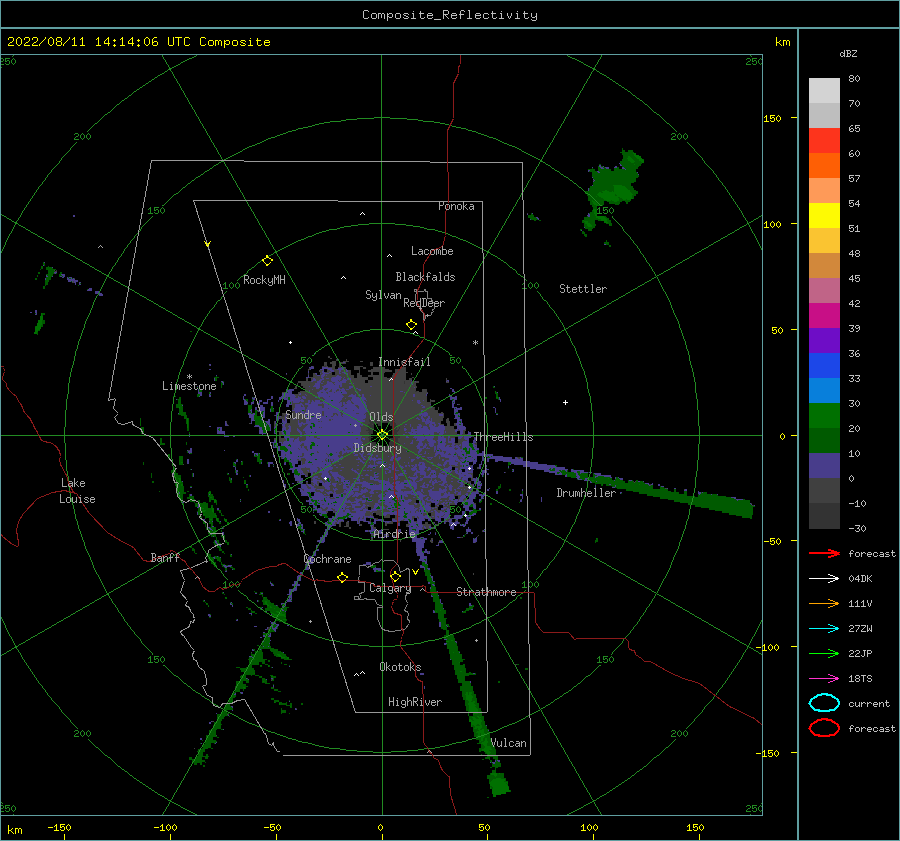Select the deep orange 57-60 dBZ swatch
The width and height of the screenshot is (900, 841).
tap(824, 166)
